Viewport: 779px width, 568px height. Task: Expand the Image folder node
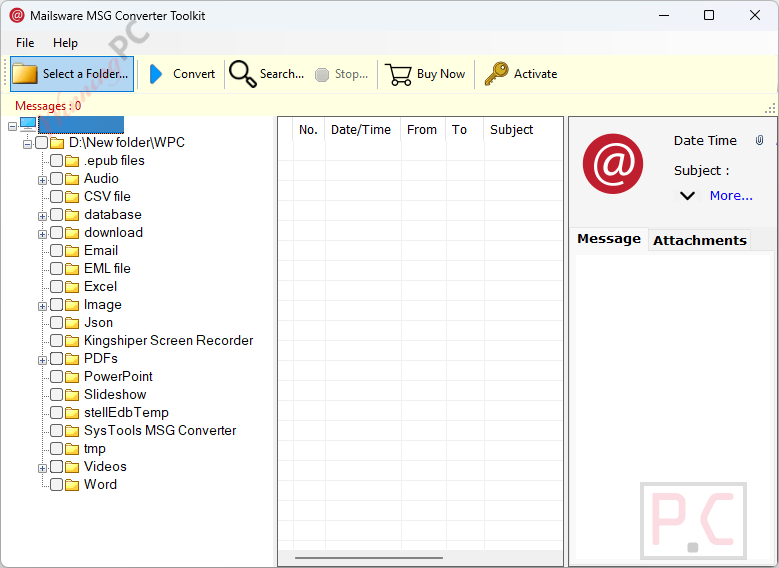pos(42,306)
